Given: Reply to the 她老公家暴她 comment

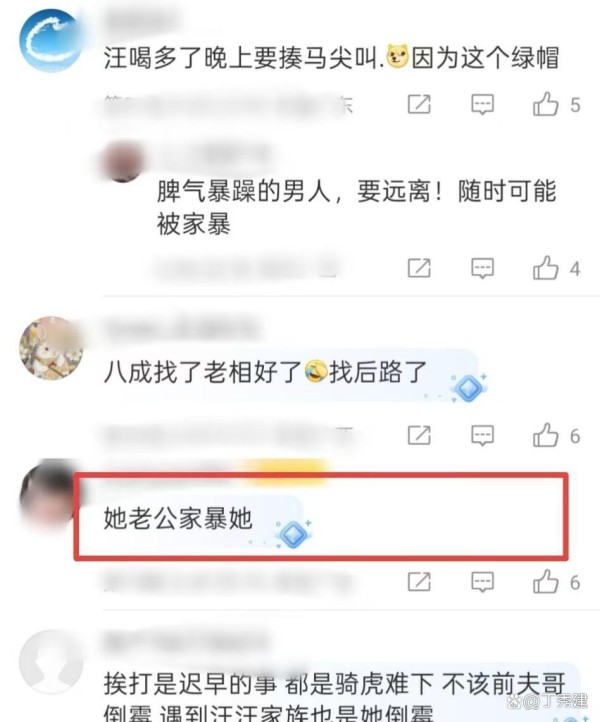Looking at the screenshot, I should coord(482,582).
